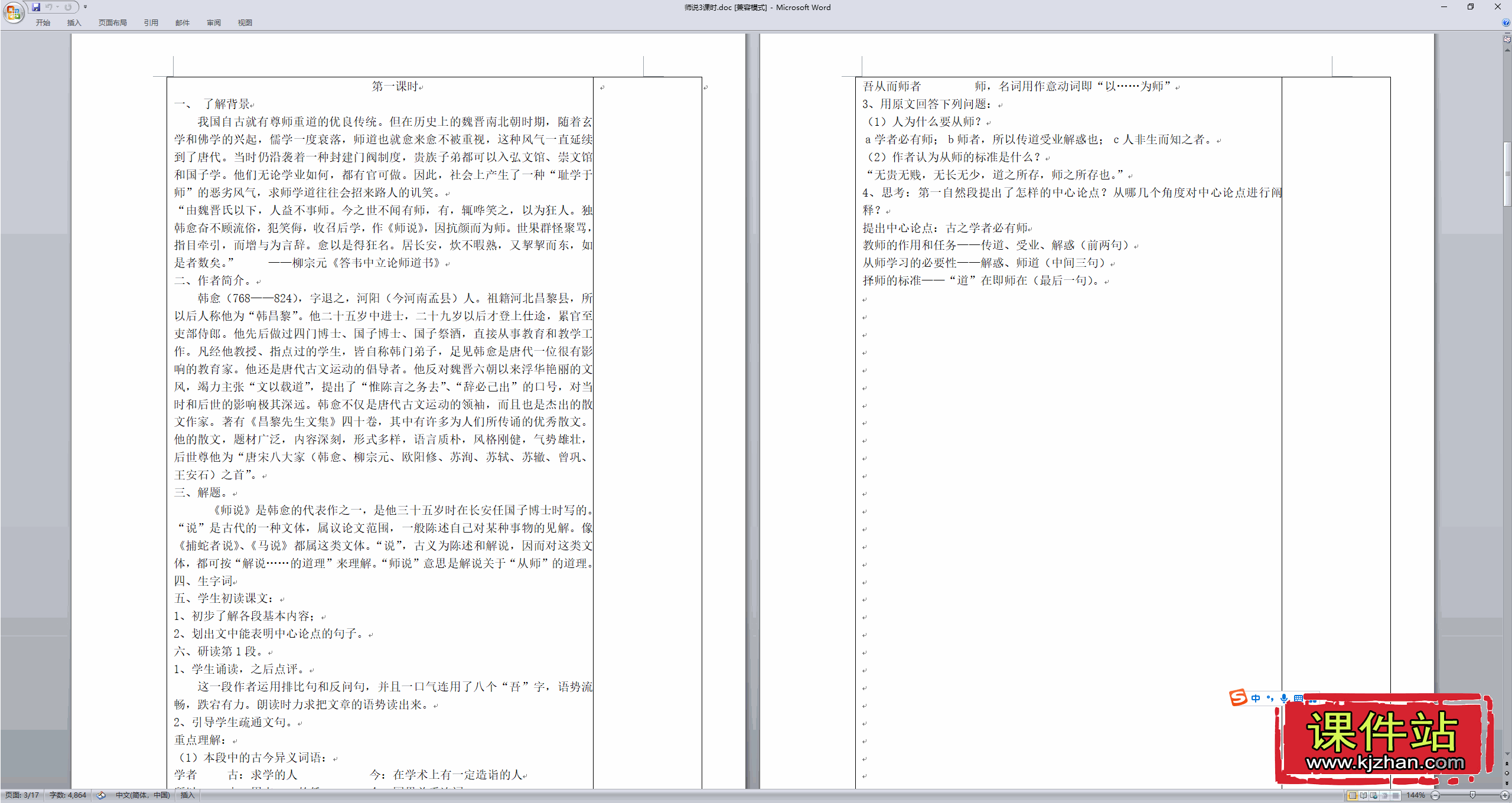The width and height of the screenshot is (1512, 803).
Task: Select the Draft view button
Action: pyautogui.click(x=1395, y=795)
